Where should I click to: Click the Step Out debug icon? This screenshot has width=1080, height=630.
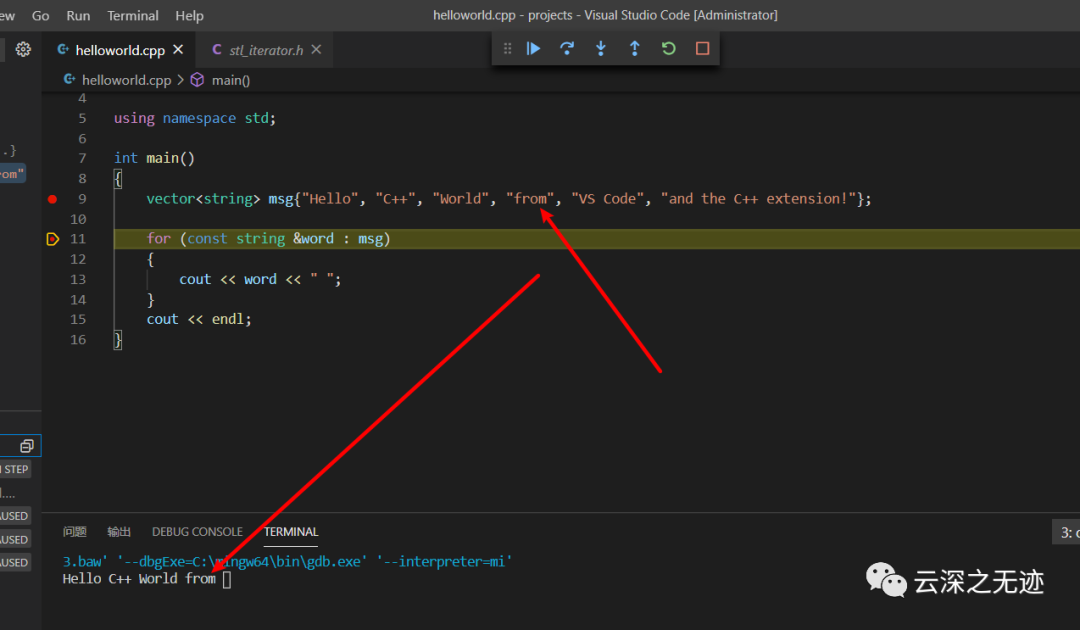(x=634, y=49)
